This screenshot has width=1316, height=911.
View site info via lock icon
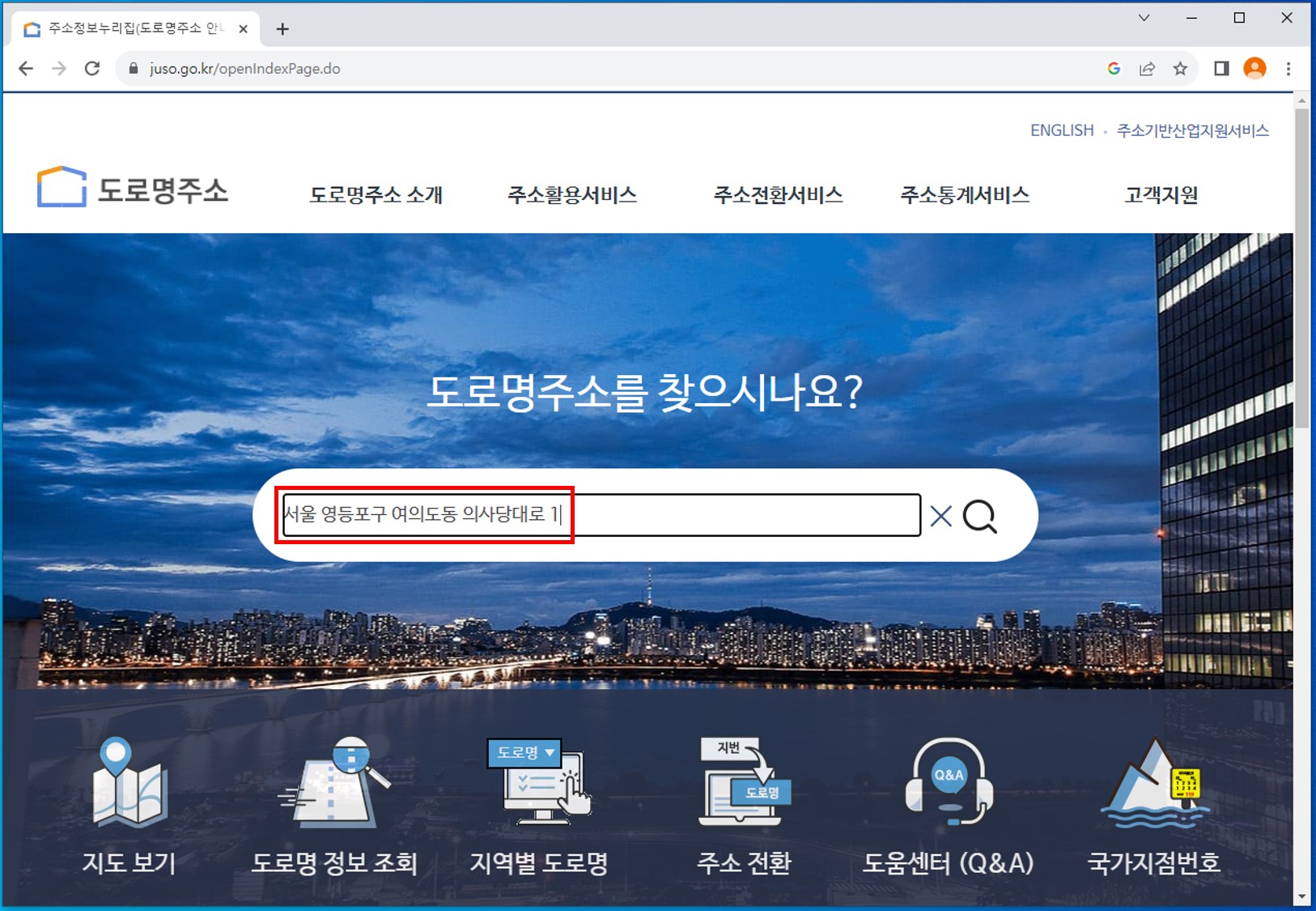(x=134, y=69)
